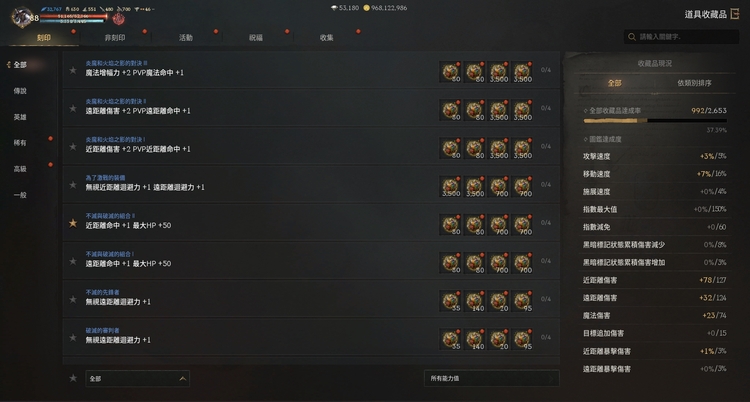The image size is (750, 402).
Task: Select first item icon in 魔法增幅力 row
Action: pyautogui.click(x=451, y=72)
